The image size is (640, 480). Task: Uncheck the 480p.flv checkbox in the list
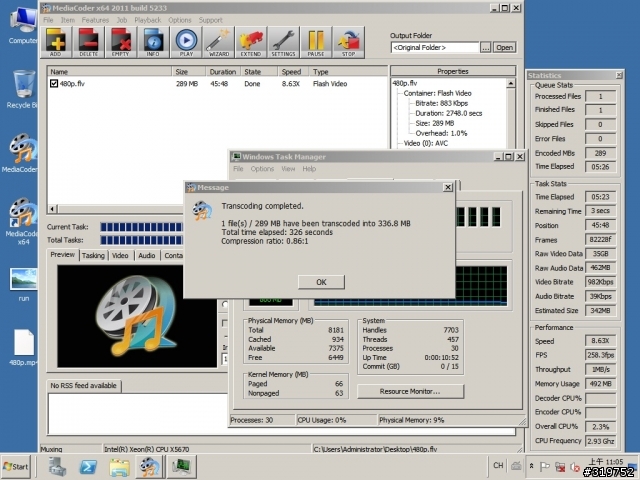54,83
